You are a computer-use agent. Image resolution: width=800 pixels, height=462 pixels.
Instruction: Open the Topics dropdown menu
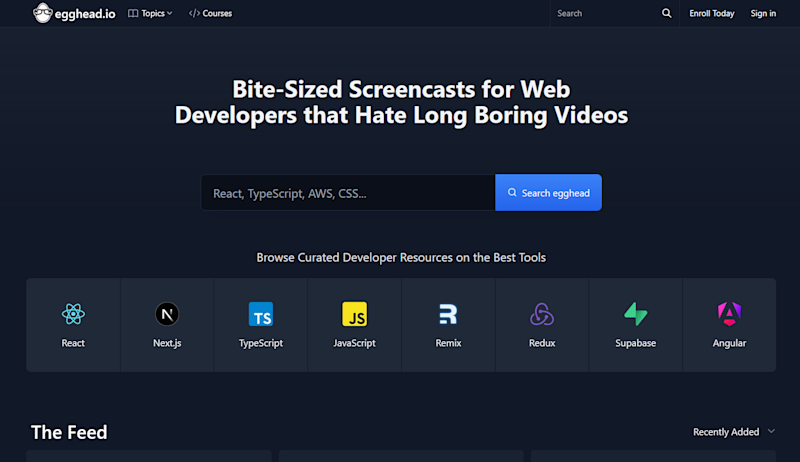tap(150, 13)
